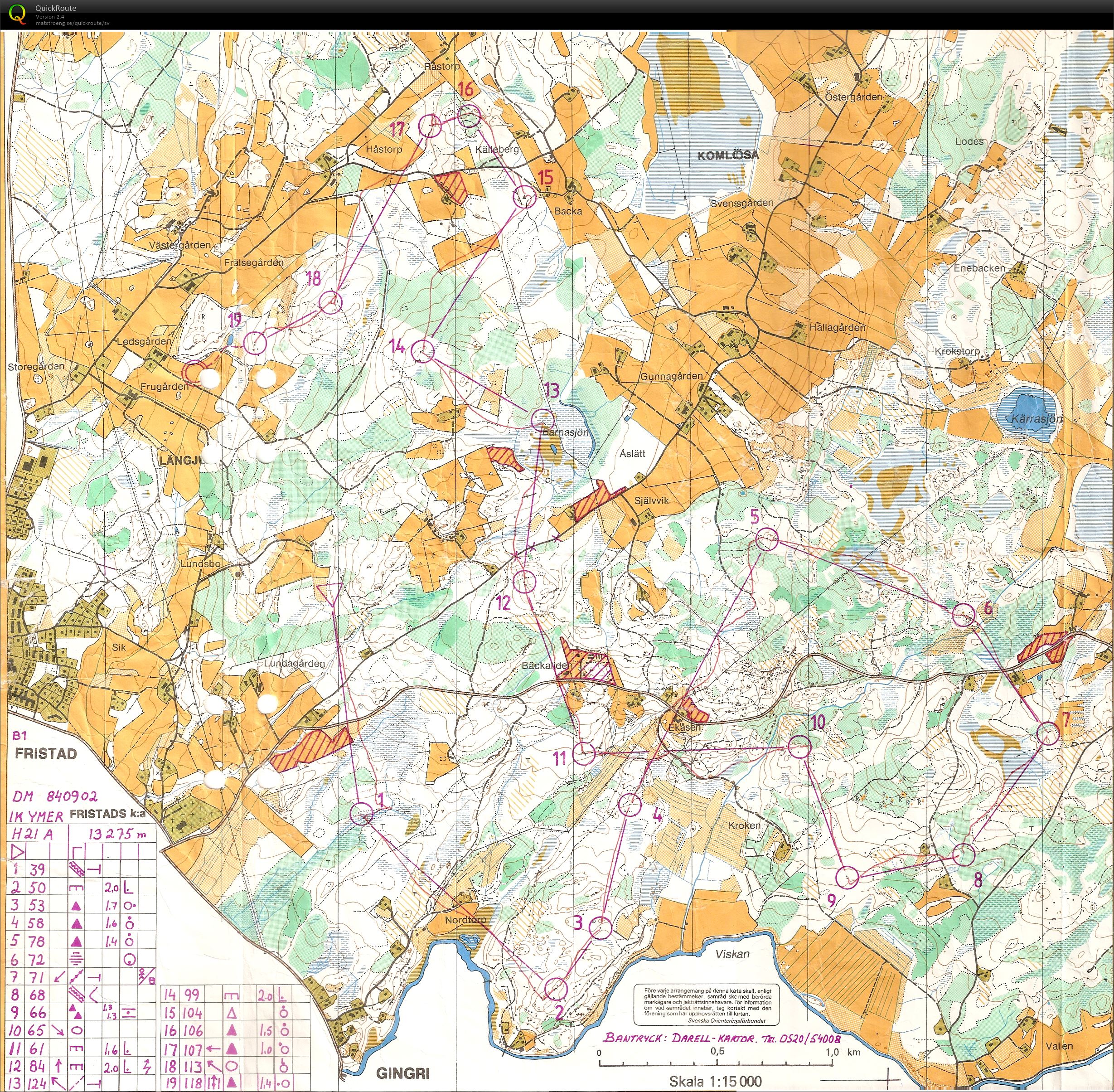This screenshot has width=1114, height=1092.
Task: Select the Åslätt label
Action: click(x=632, y=453)
